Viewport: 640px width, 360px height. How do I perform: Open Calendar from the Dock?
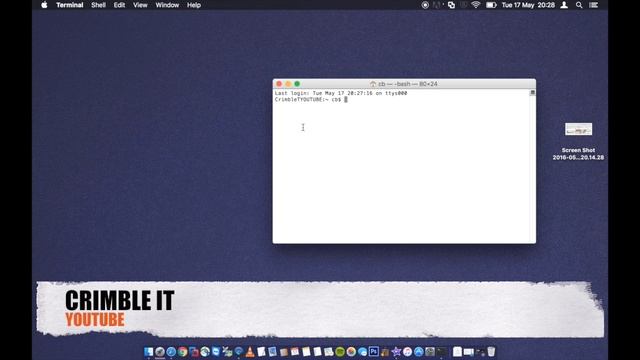295,351
